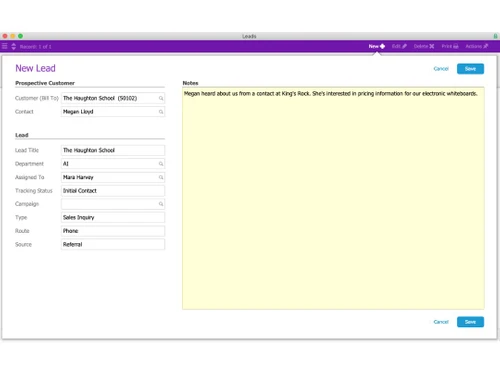Click the yellow minimize window button

(13, 36)
